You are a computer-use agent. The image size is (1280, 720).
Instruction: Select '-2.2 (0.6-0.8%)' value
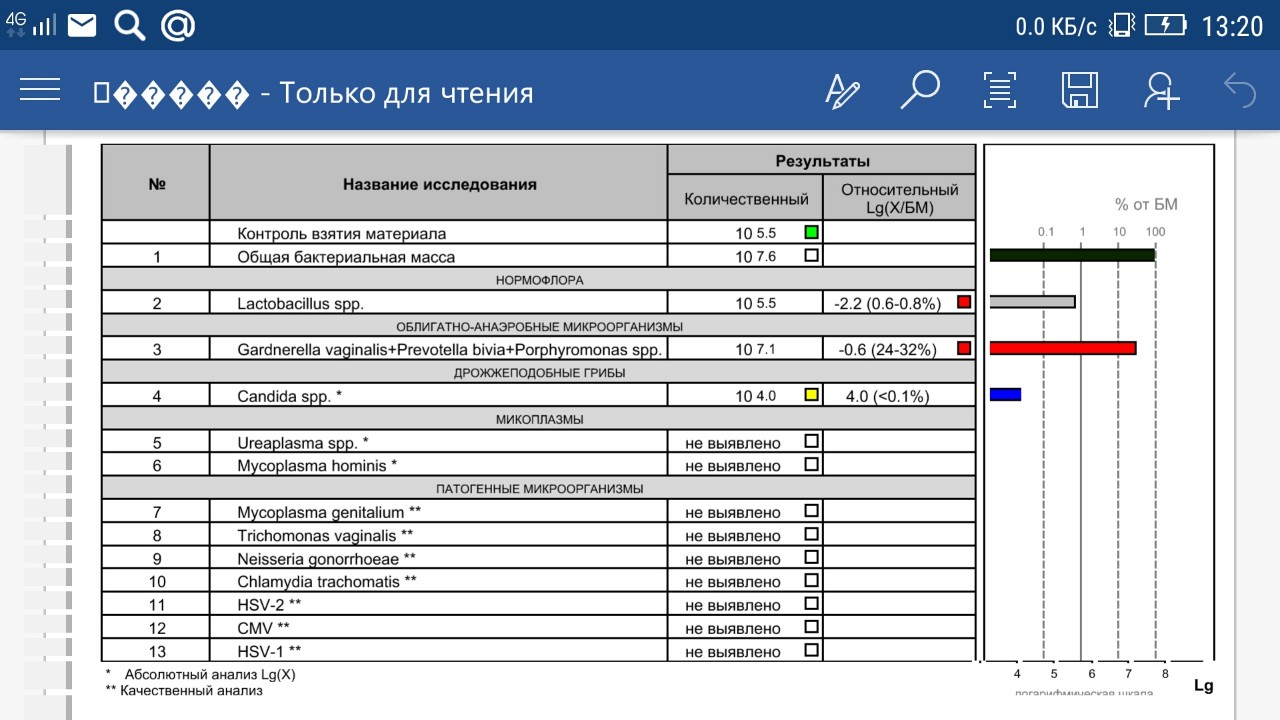coord(888,304)
